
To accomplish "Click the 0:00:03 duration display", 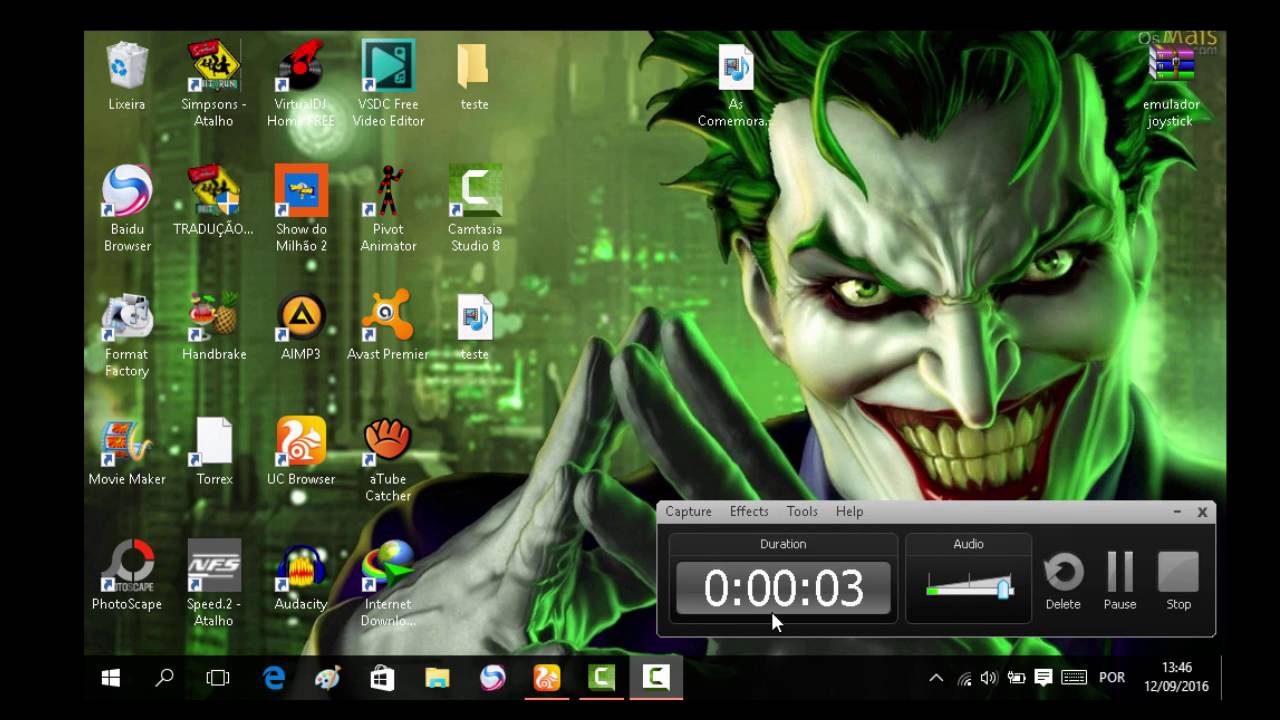I will click(783, 588).
